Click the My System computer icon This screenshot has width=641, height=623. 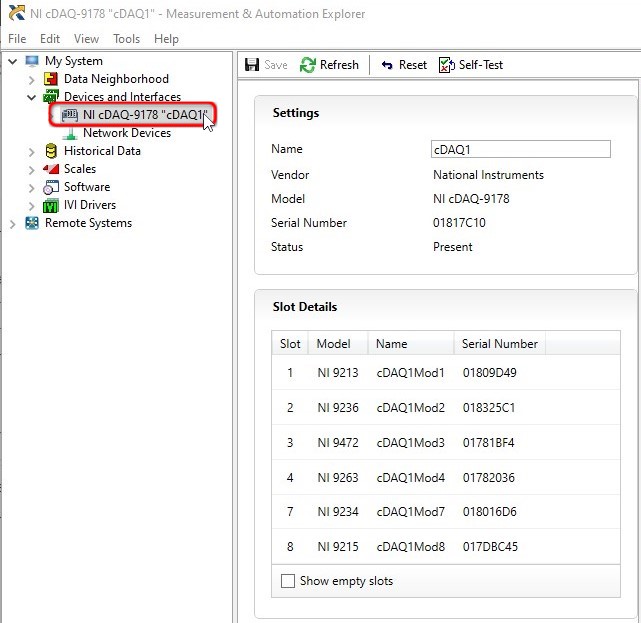tap(32, 61)
